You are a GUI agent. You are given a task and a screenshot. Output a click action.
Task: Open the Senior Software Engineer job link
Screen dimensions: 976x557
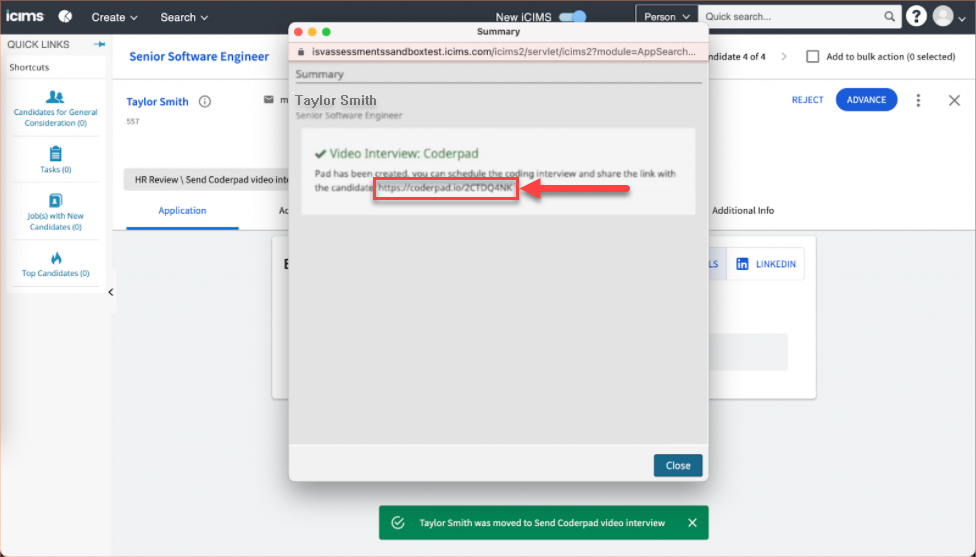tap(199, 57)
